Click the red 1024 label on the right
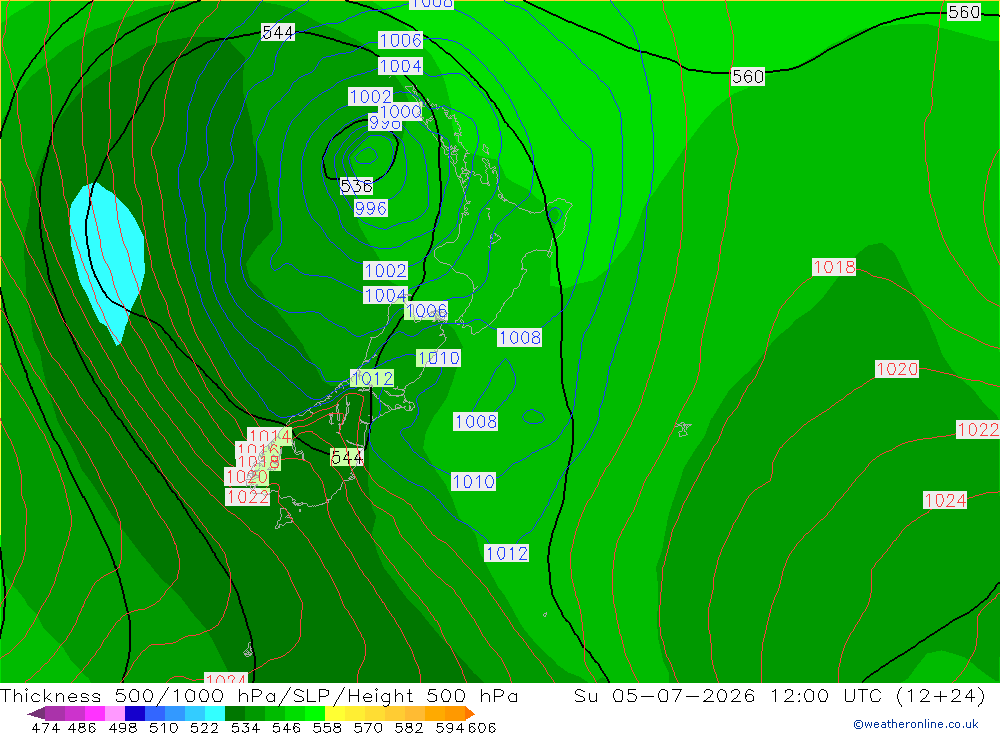Screen dimensions: 1000x733 [945, 500]
